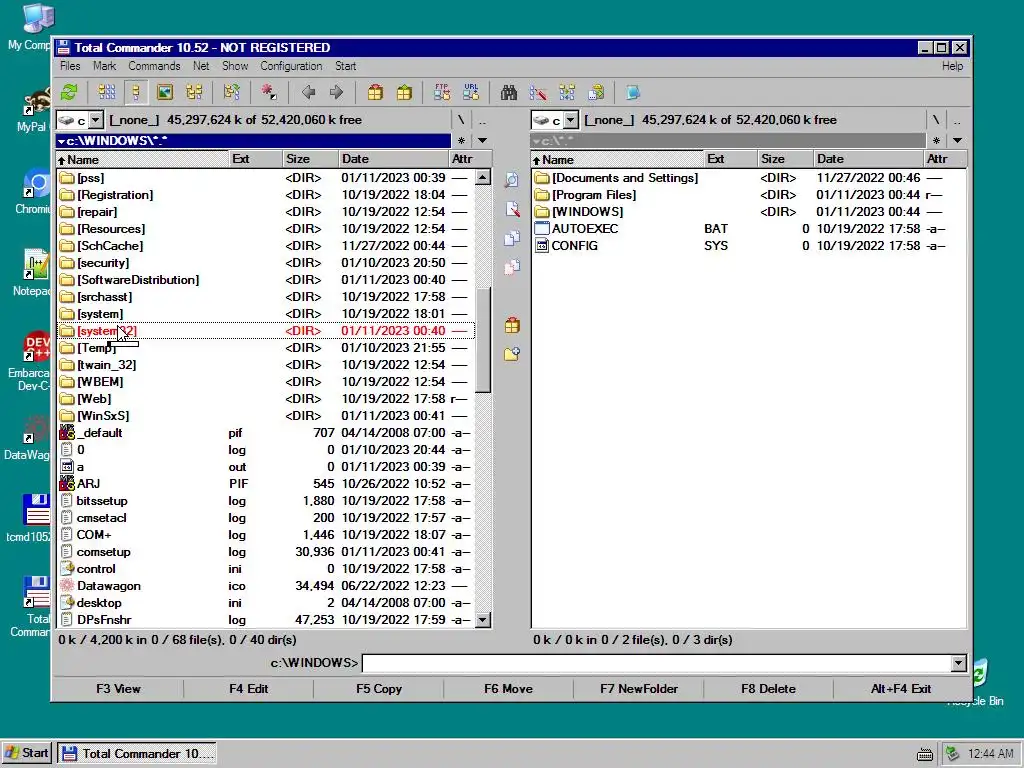Open the multi-rename tool icon

[x=538, y=92]
